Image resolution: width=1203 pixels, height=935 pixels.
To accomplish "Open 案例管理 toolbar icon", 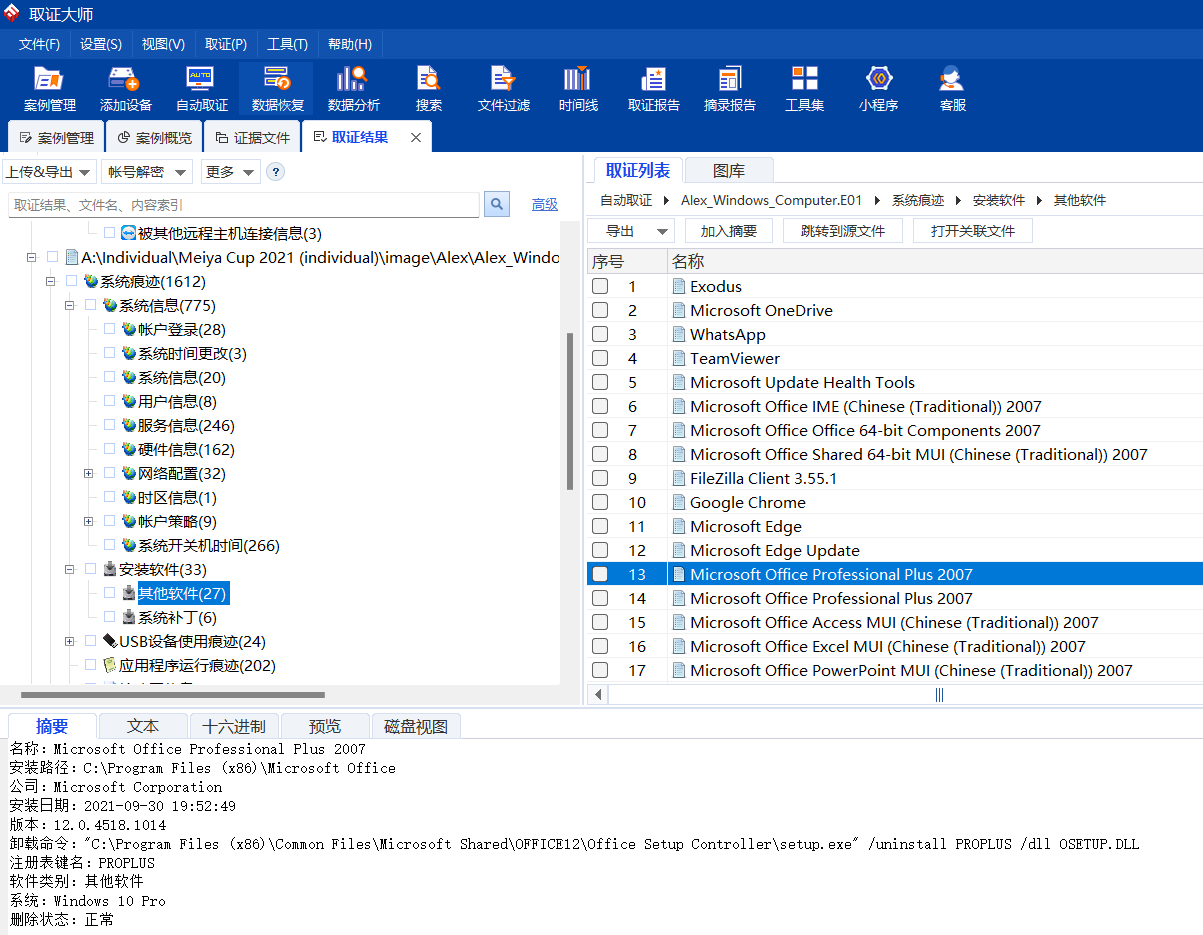I will (x=49, y=89).
